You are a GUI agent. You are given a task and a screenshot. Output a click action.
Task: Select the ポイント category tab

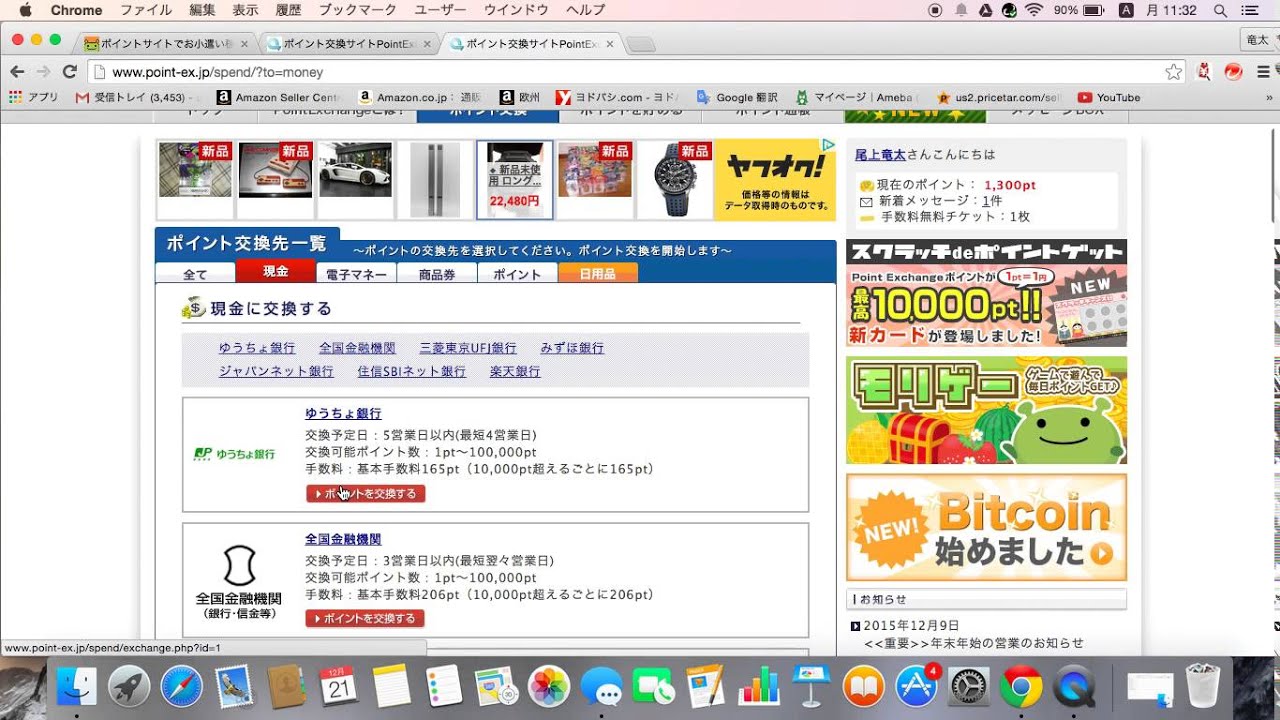517,273
